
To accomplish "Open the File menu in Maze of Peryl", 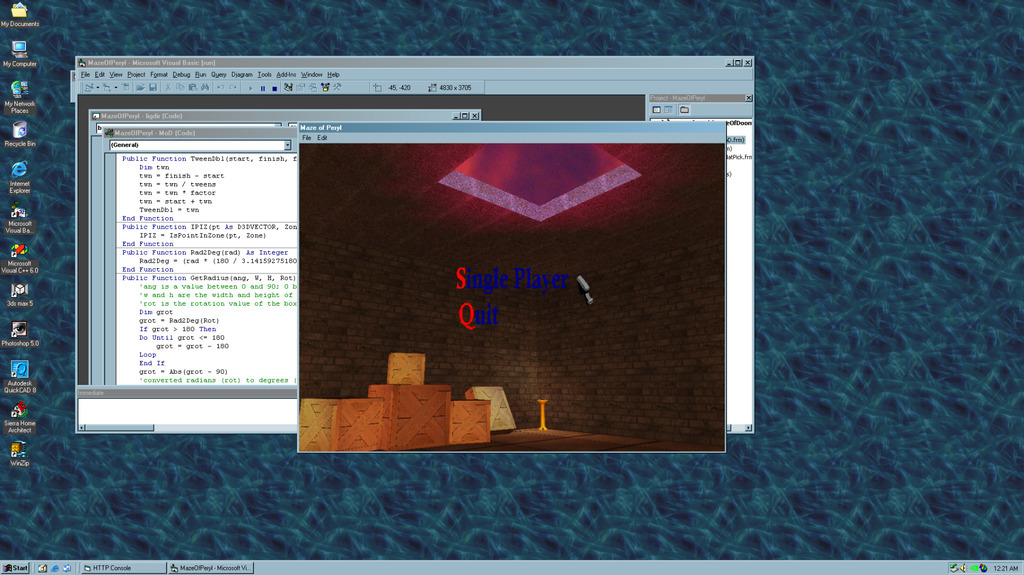I will (x=307, y=138).
